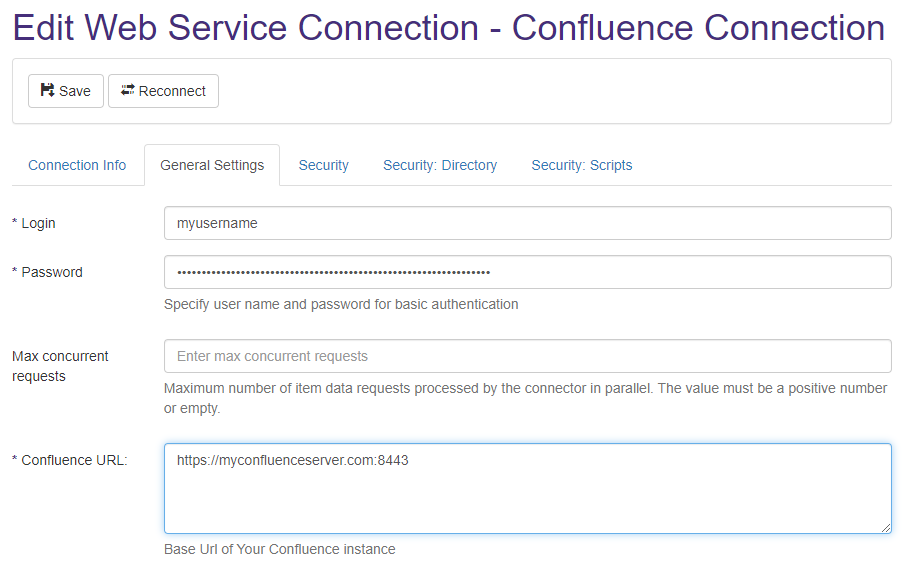
Task: Click the Password field label
Action: 51,272
